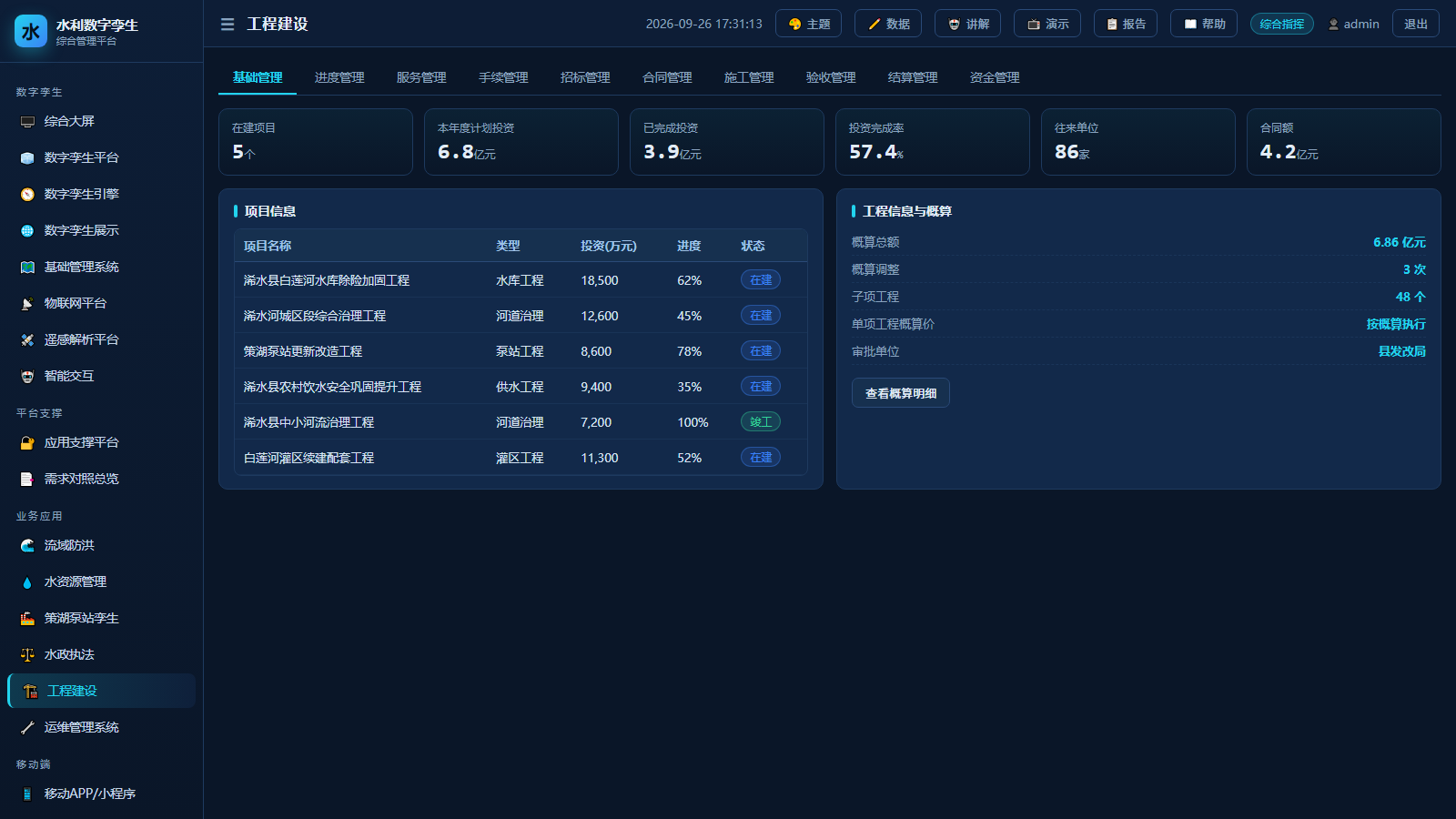Viewport: 1456px width, 819px height.
Task: Click the 水 app logo icon
Action: pos(31,32)
